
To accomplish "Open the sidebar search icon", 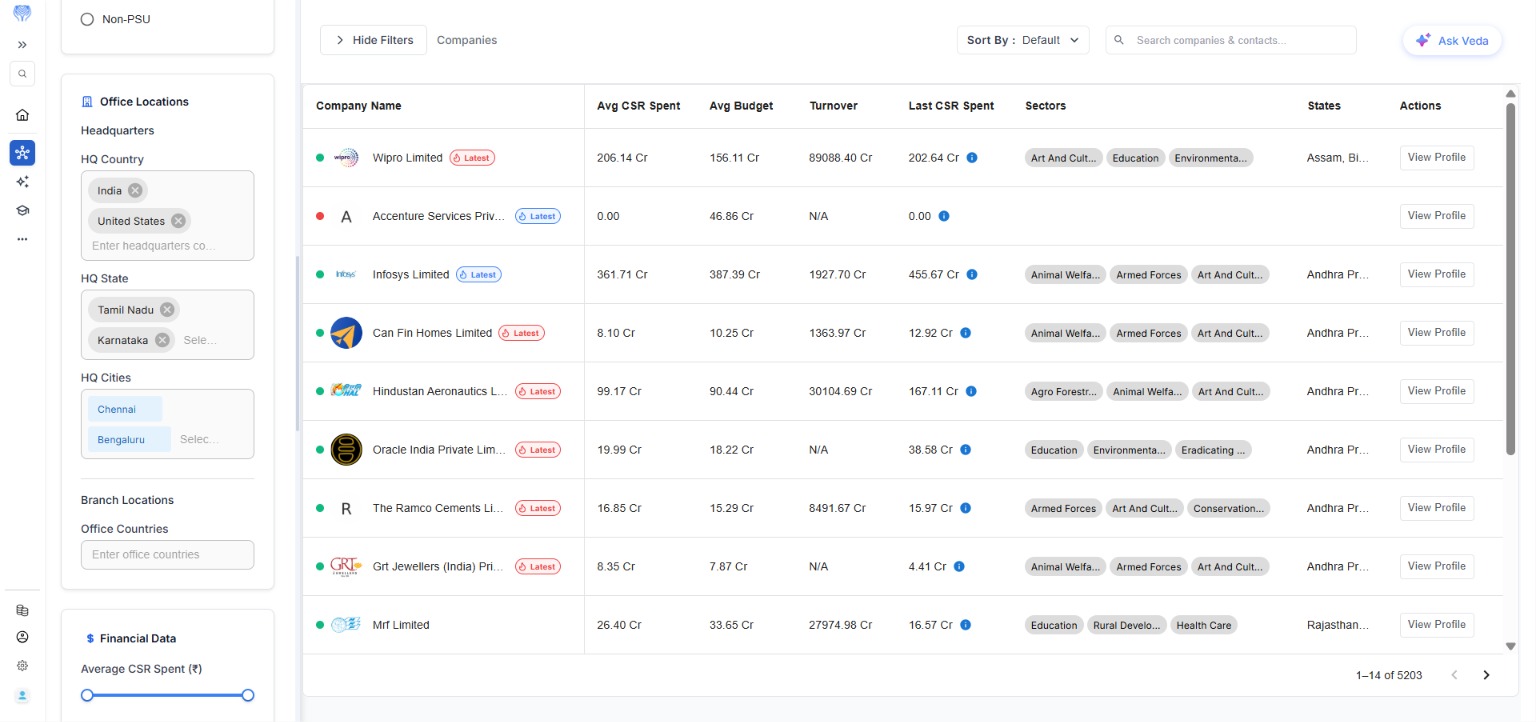I will [22, 73].
